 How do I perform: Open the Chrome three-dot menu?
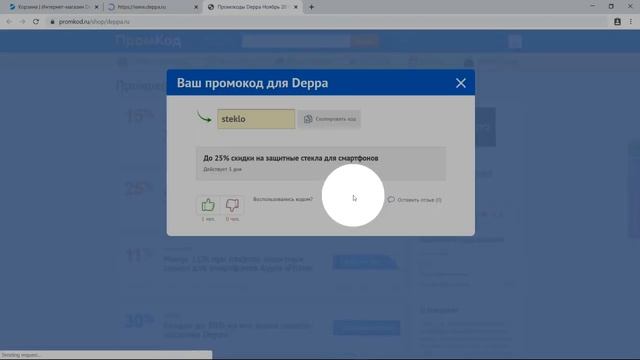click(631, 22)
